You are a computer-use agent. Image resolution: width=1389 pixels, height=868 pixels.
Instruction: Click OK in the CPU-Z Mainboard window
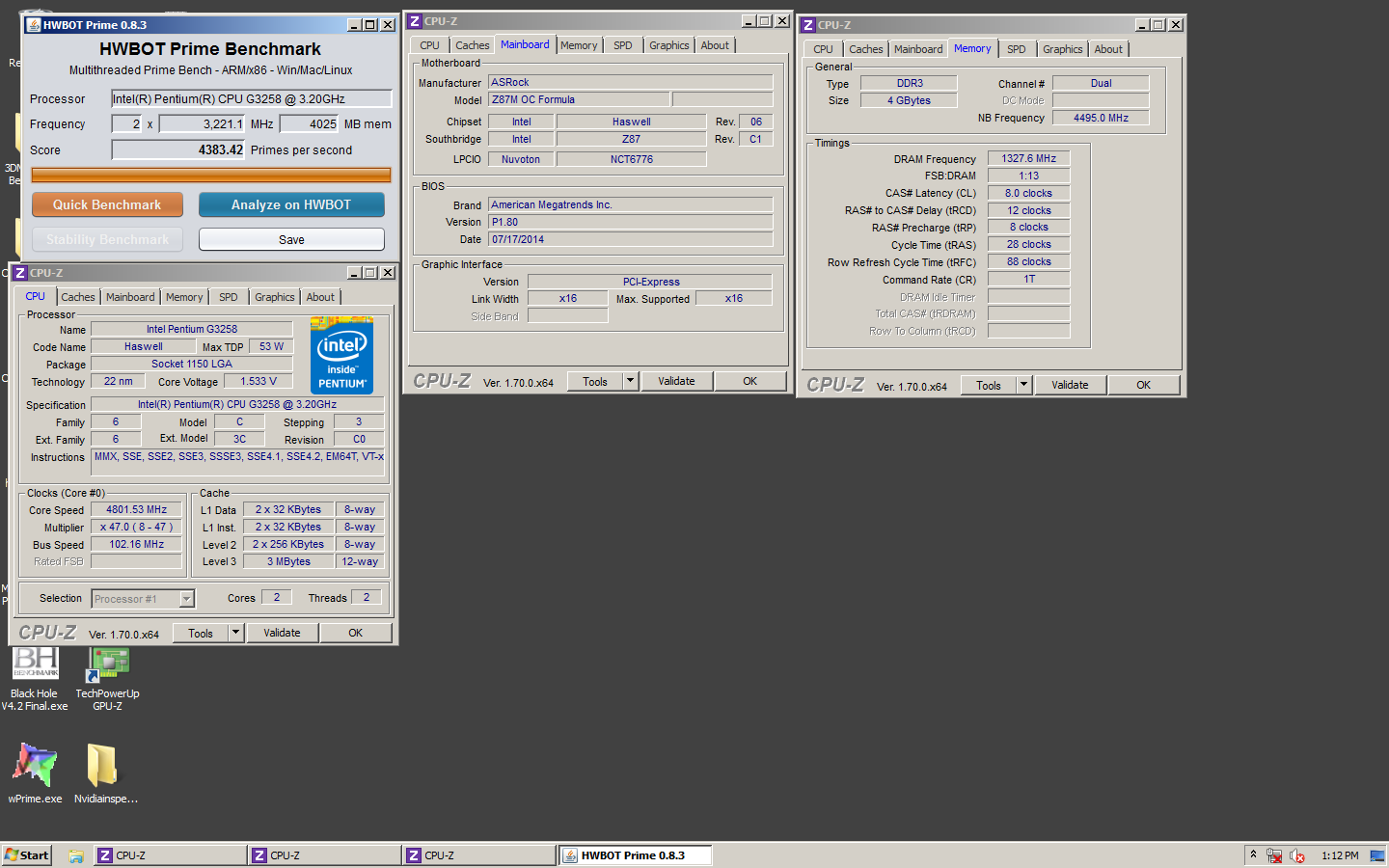(749, 382)
